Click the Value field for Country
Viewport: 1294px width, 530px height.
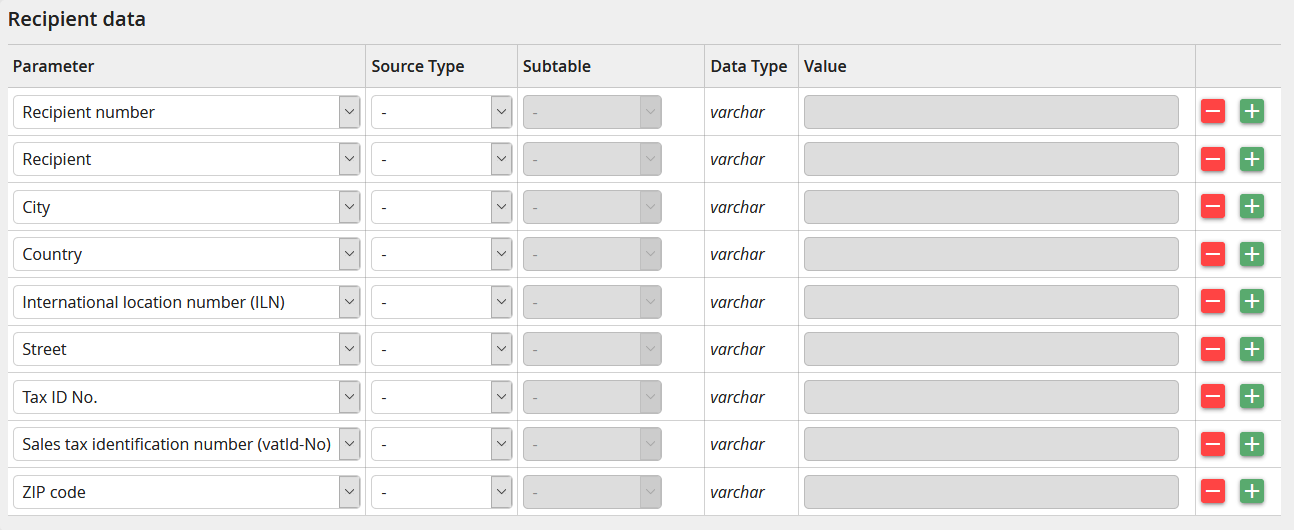point(991,254)
